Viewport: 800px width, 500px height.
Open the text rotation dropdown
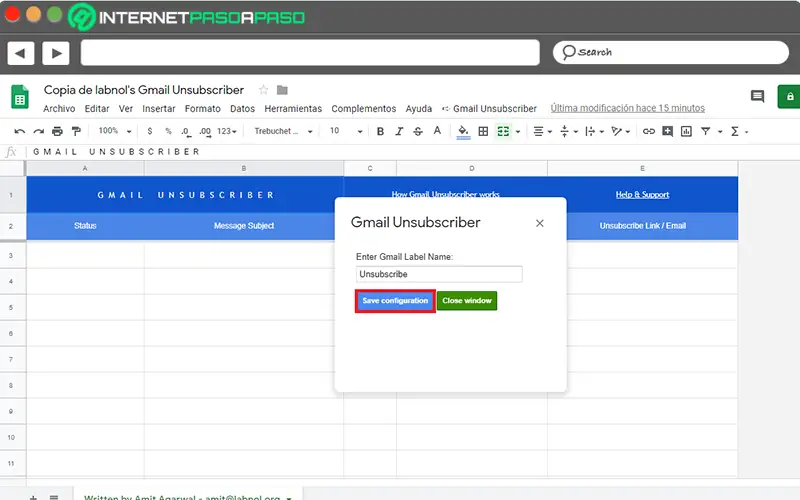[x=621, y=132]
